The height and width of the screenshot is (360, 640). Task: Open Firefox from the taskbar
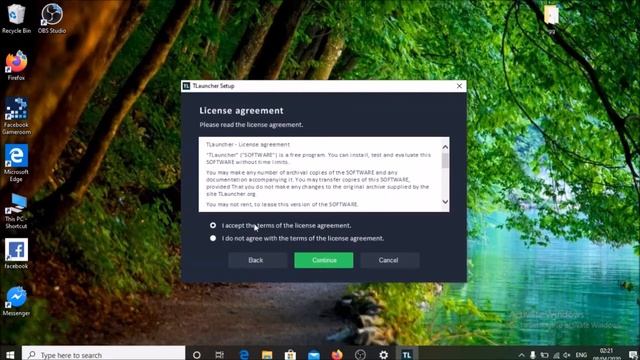tap(337, 355)
